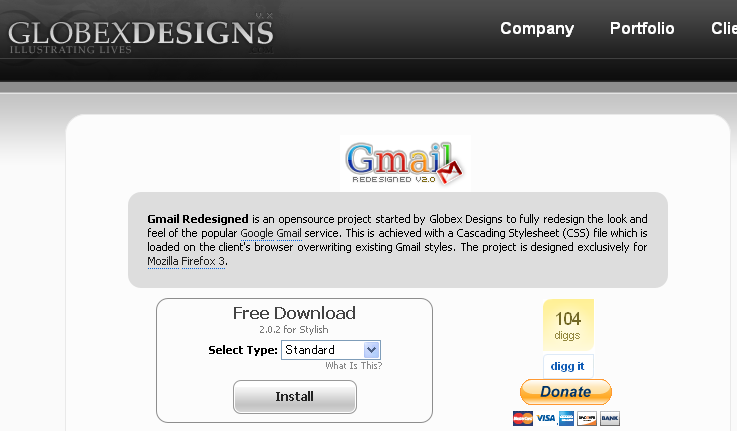Click the 'Select Type:' label

(x=243, y=350)
